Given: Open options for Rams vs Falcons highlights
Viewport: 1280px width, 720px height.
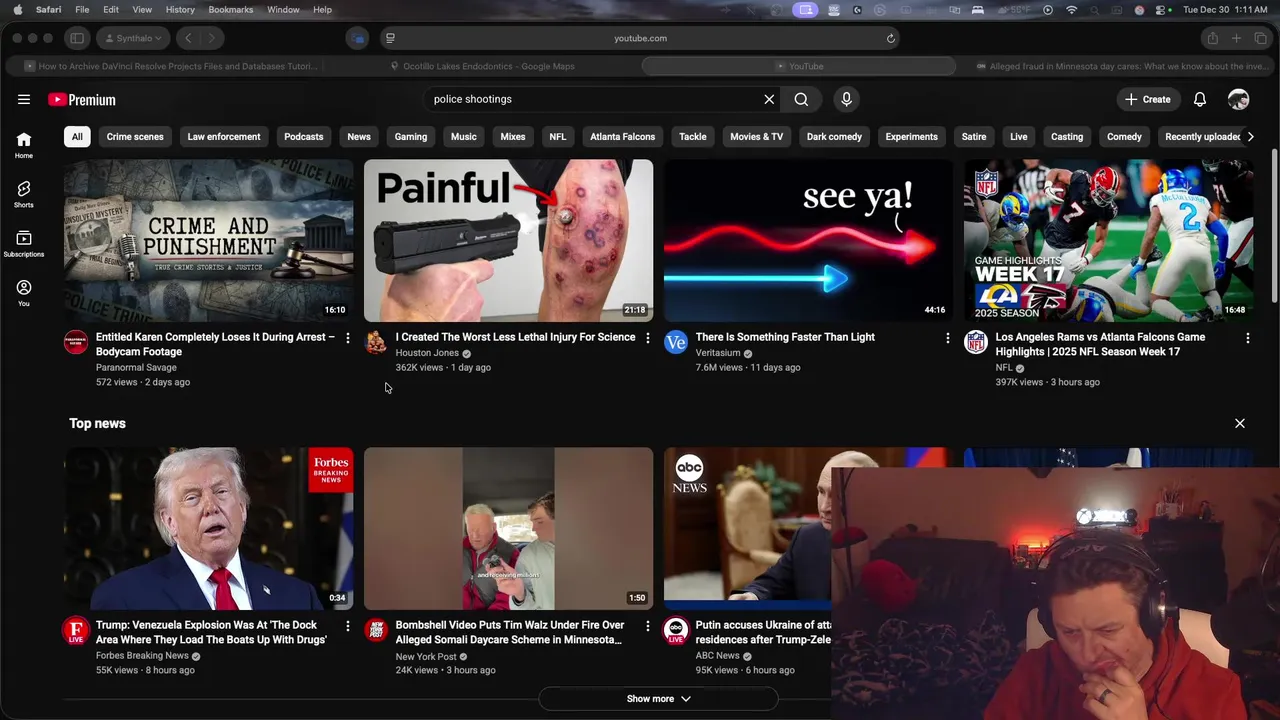Looking at the screenshot, I should (x=1247, y=338).
